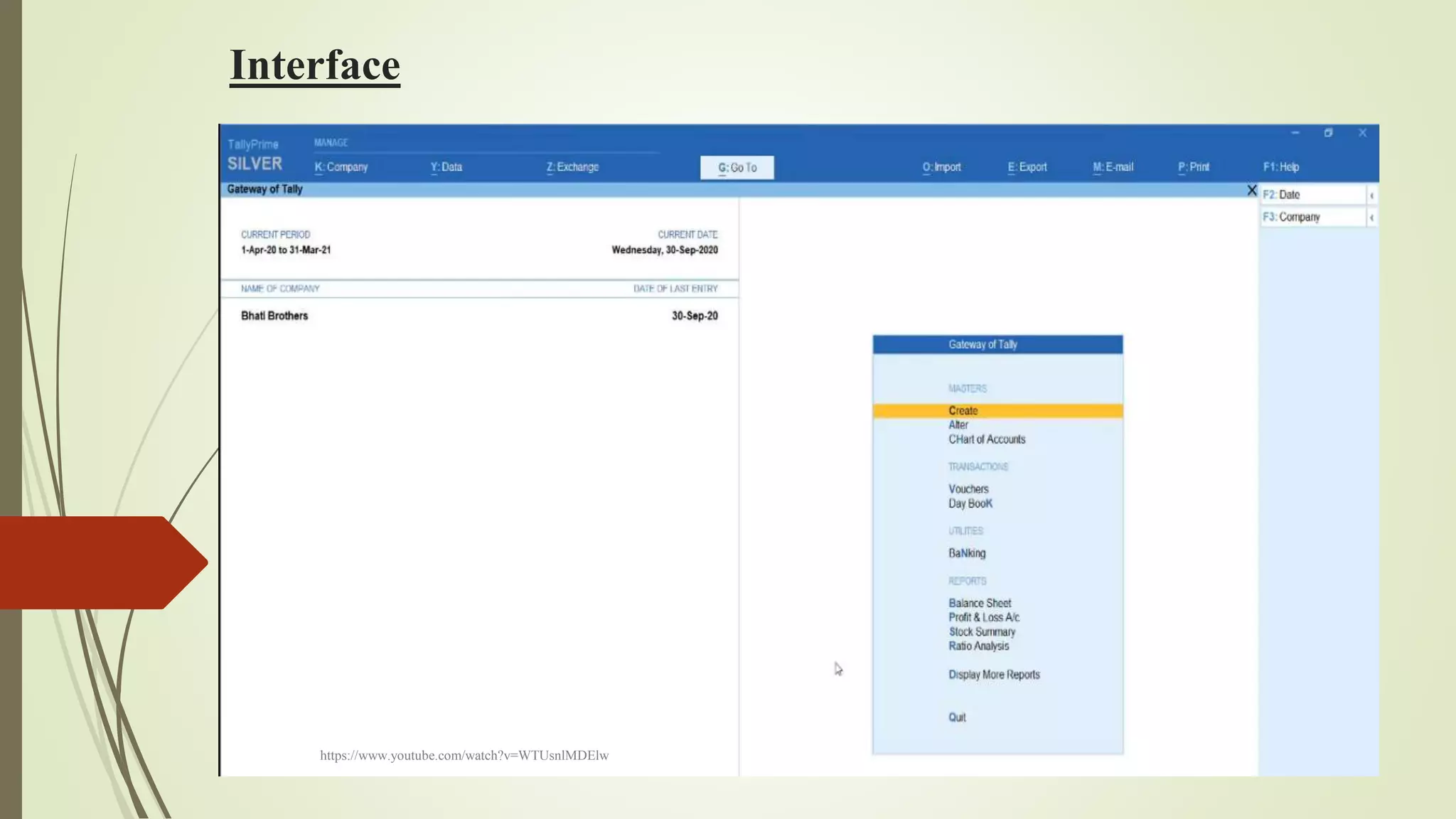Select Create under Masters
1456x819 pixels.
pyautogui.click(x=998, y=411)
